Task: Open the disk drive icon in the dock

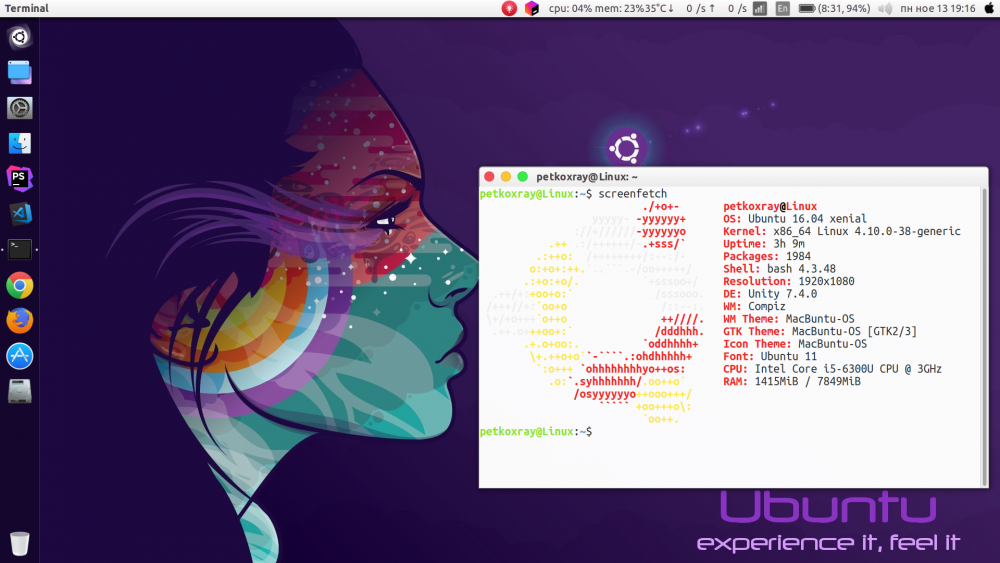Action: tap(20, 391)
